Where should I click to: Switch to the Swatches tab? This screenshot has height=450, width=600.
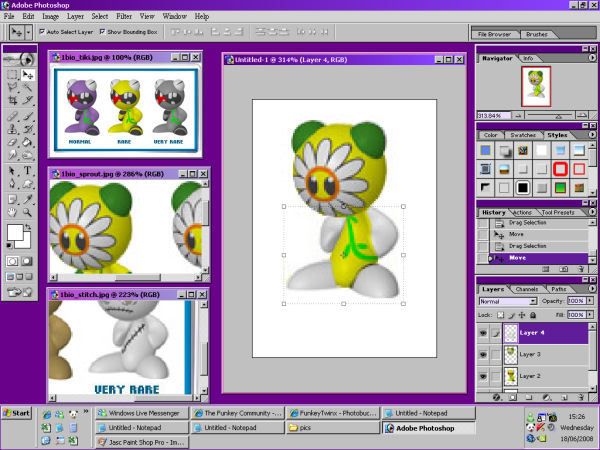522,135
